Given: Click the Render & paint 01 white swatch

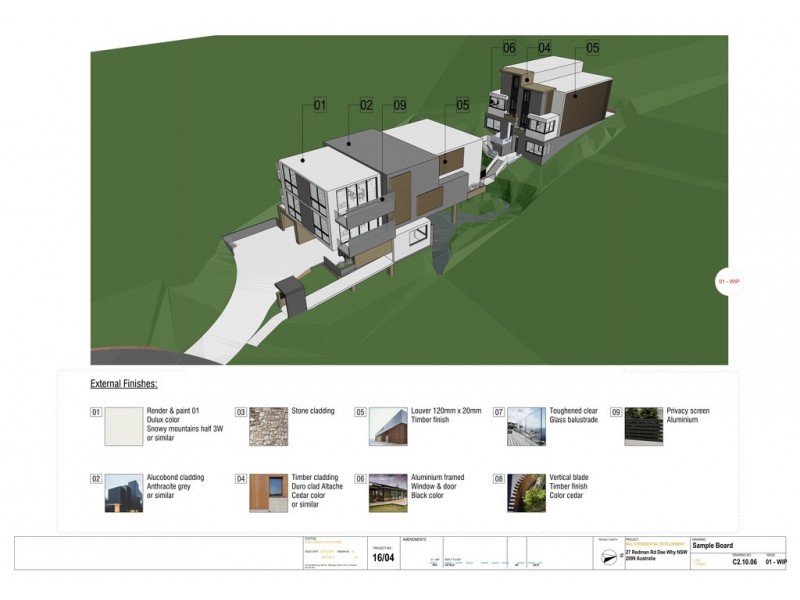Looking at the screenshot, I should click(x=126, y=424).
